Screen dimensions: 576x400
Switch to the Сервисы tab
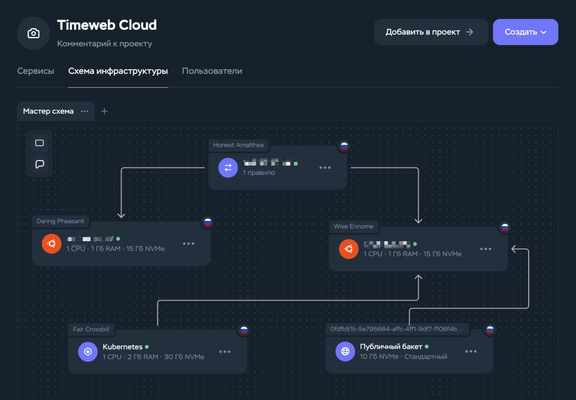pyautogui.click(x=36, y=71)
